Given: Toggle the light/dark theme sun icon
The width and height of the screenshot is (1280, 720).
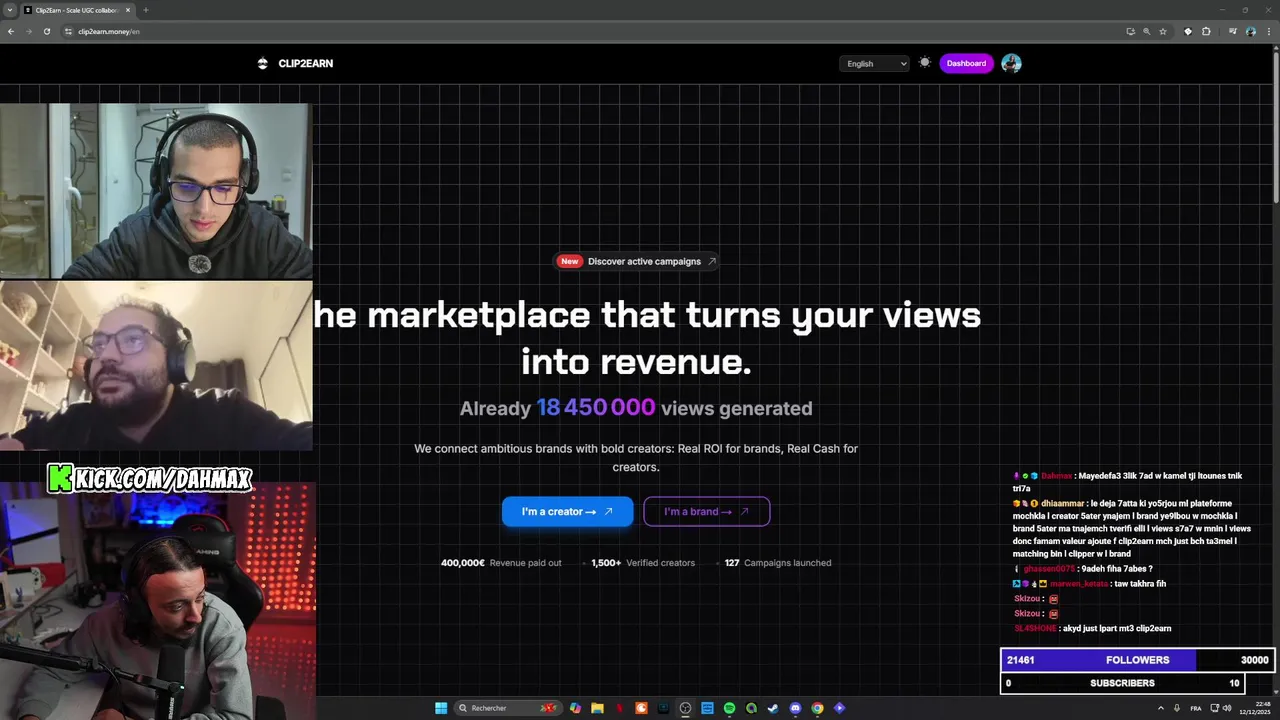Looking at the screenshot, I should click(925, 62).
